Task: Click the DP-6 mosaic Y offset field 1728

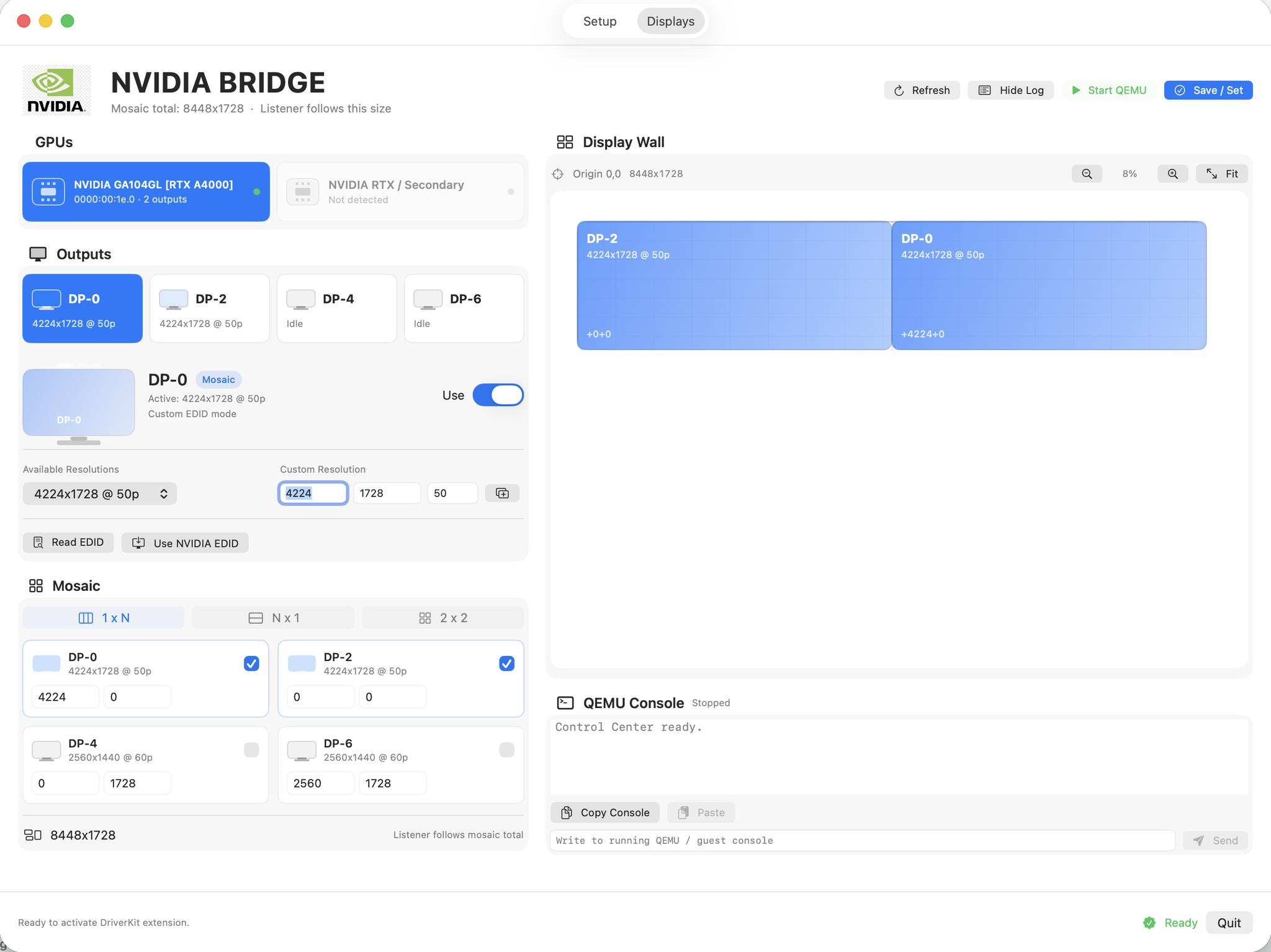Action: click(393, 783)
